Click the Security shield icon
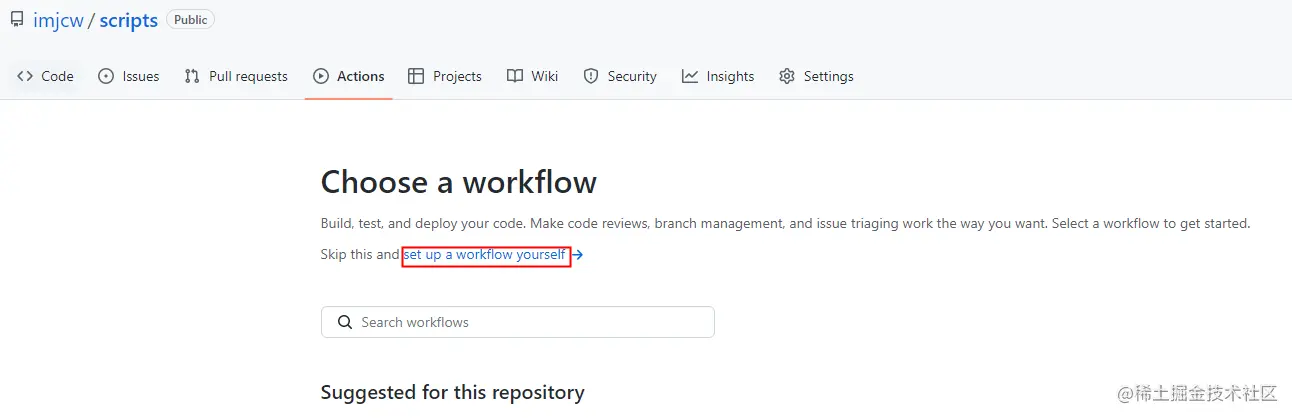This screenshot has width=1292, height=418. (591, 76)
